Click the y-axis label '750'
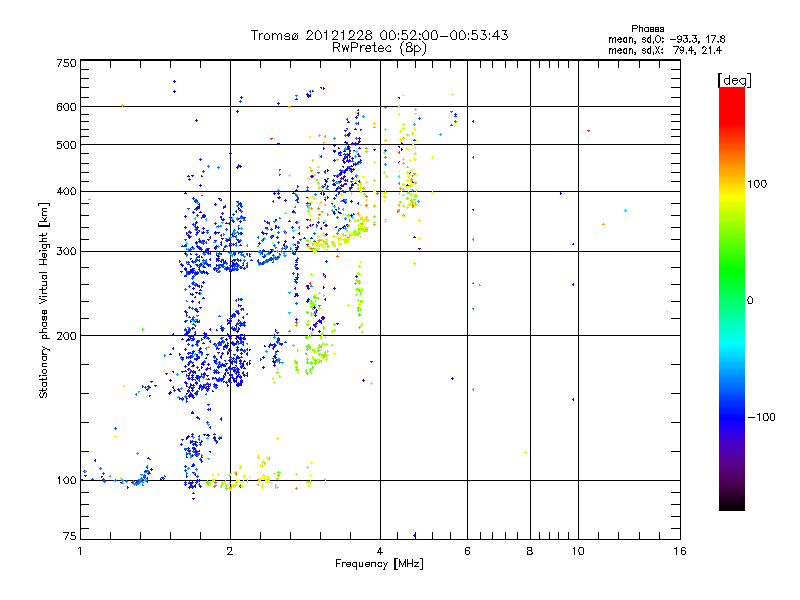This screenshot has height=600, width=800. pyautogui.click(x=66, y=63)
